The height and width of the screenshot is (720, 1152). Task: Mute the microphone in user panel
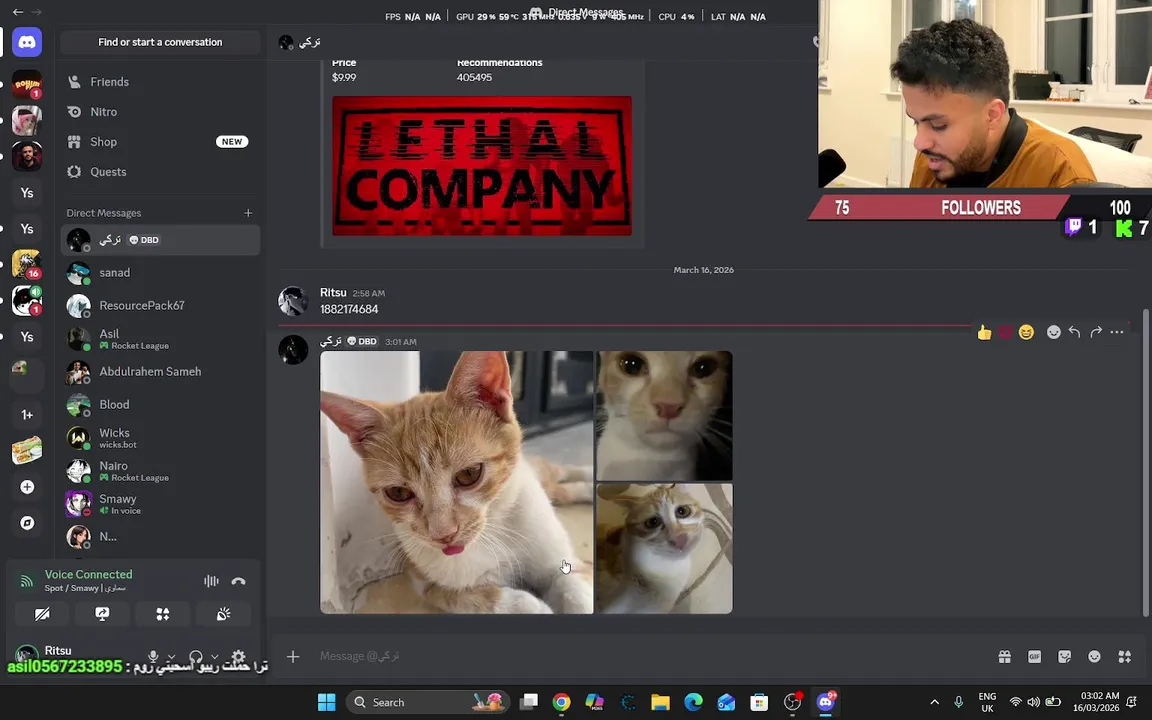(x=153, y=656)
